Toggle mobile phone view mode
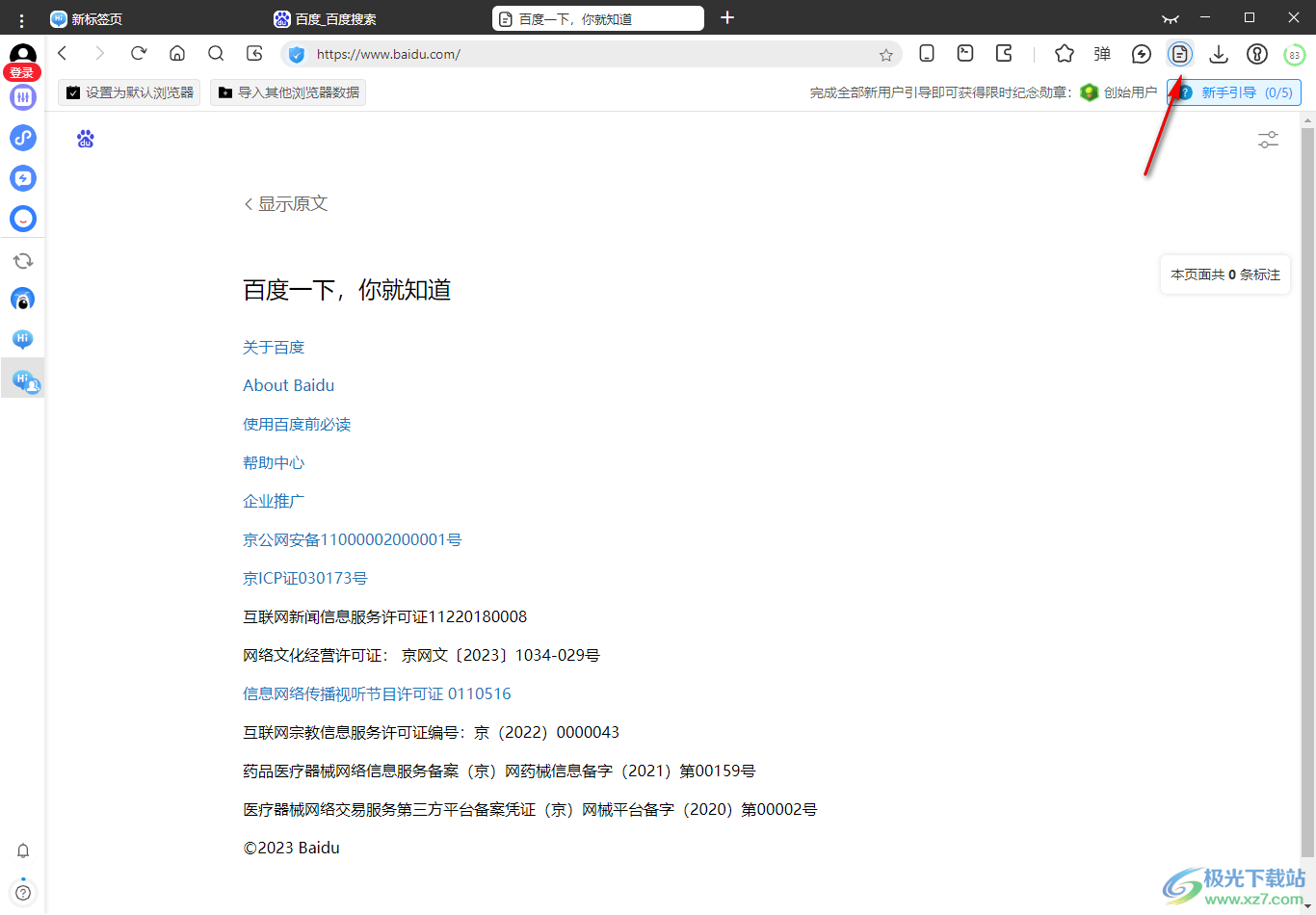The height and width of the screenshot is (915, 1316). (x=926, y=54)
